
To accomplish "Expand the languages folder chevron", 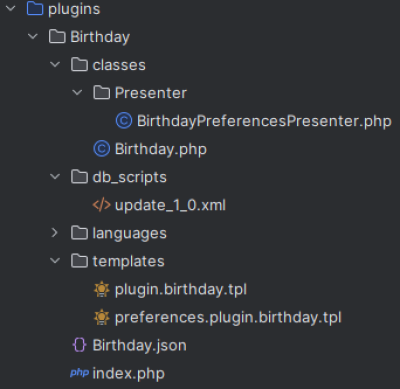I will 55,233.
